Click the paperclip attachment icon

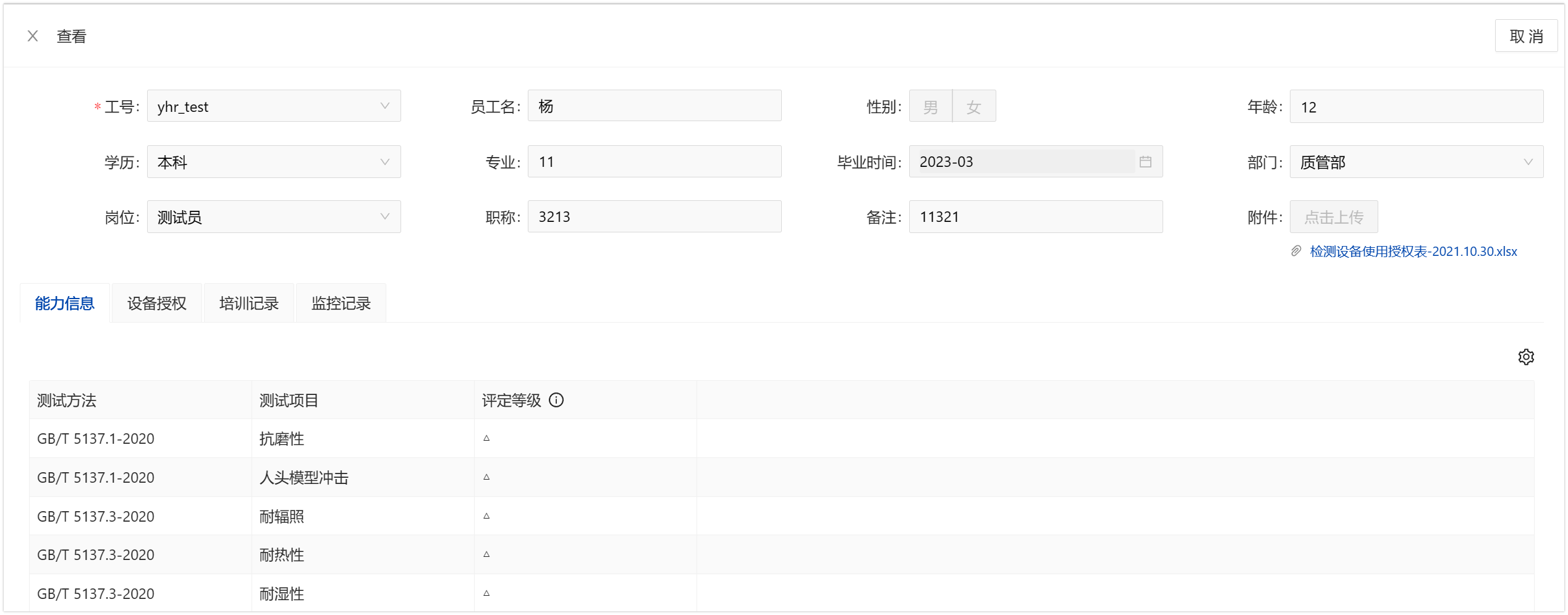point(1296,252)
